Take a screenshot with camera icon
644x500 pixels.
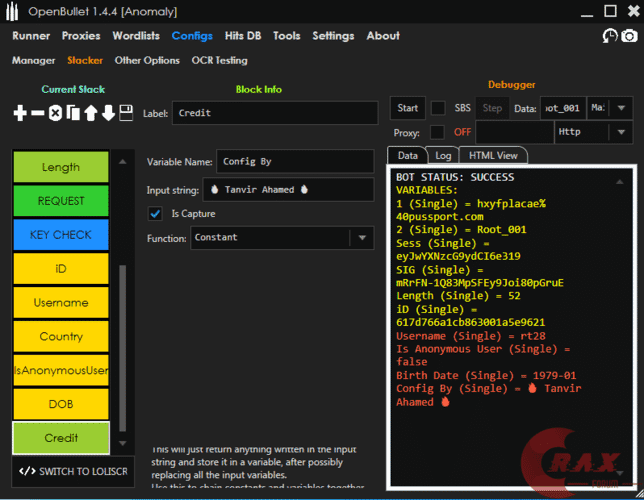point(629,36)
